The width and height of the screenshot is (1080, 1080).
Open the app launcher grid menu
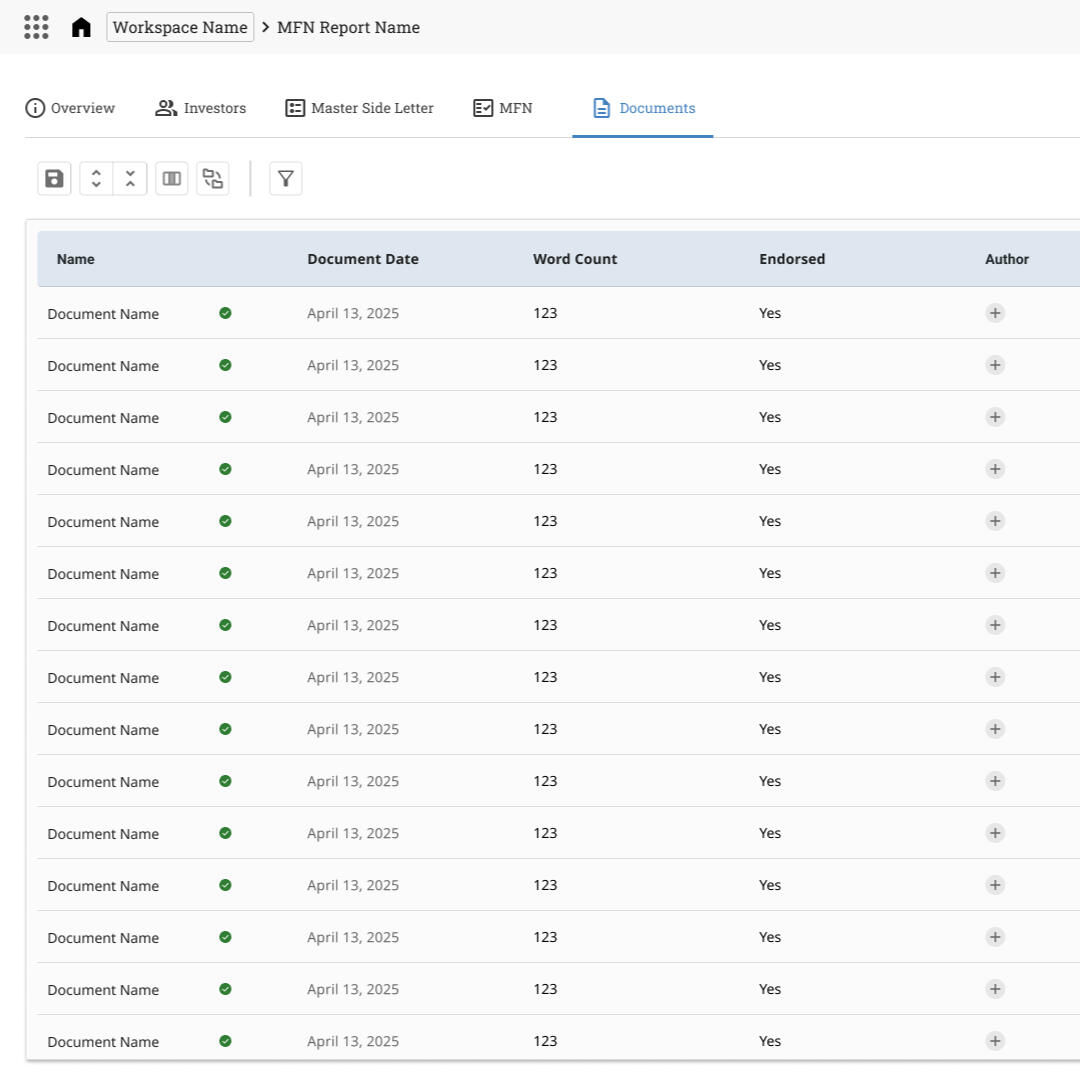36,27
